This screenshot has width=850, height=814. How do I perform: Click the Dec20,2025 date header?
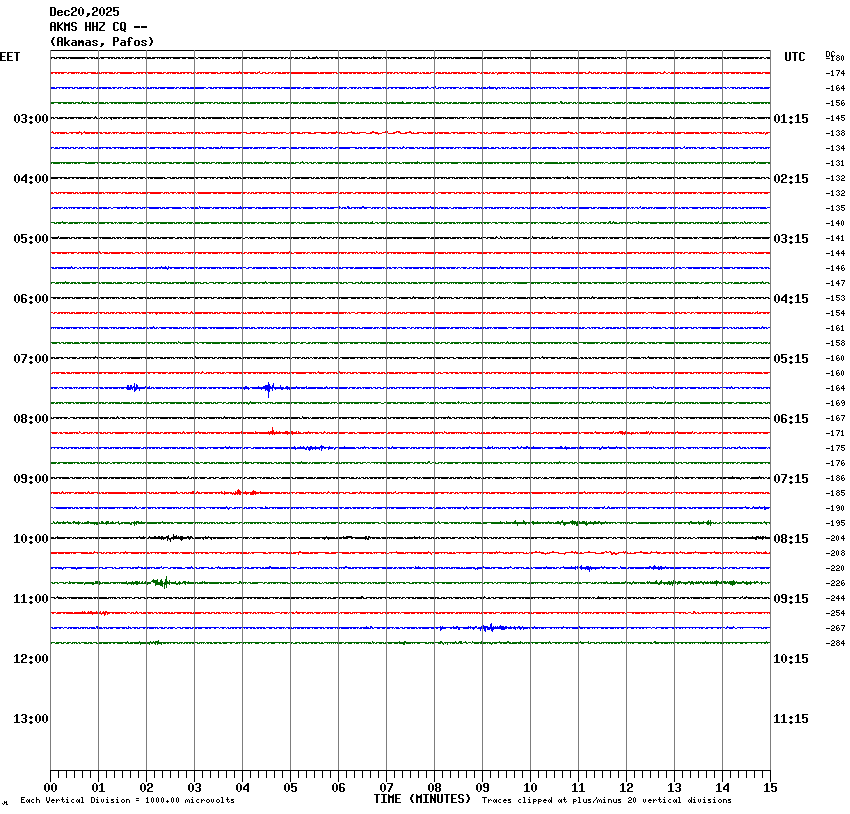click(x=84, y=12)
